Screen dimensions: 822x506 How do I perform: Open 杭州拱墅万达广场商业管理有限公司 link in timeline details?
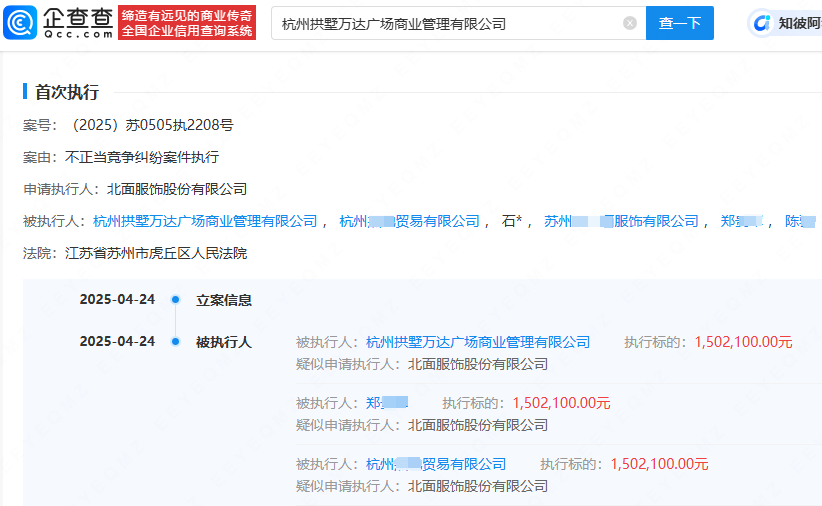pyautogui.click(x=478, y=342)
